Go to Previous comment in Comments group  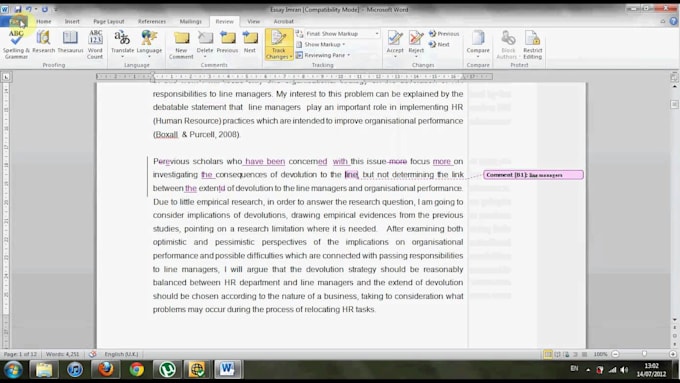tap(227, 43)
